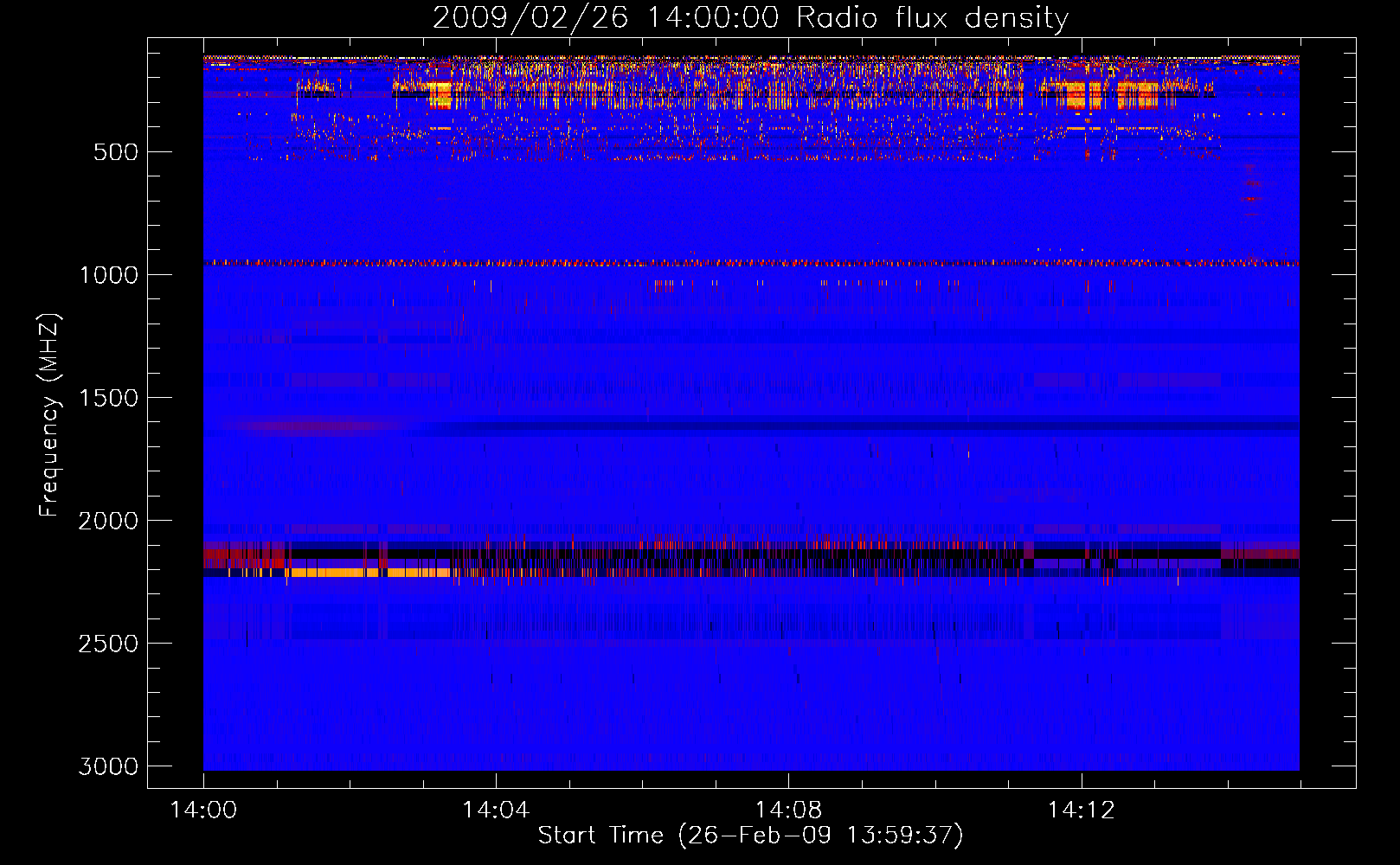Screen dimensions: 1400x865
Task: Click the 14:08 time tick label
Action: tap(788, 811)
